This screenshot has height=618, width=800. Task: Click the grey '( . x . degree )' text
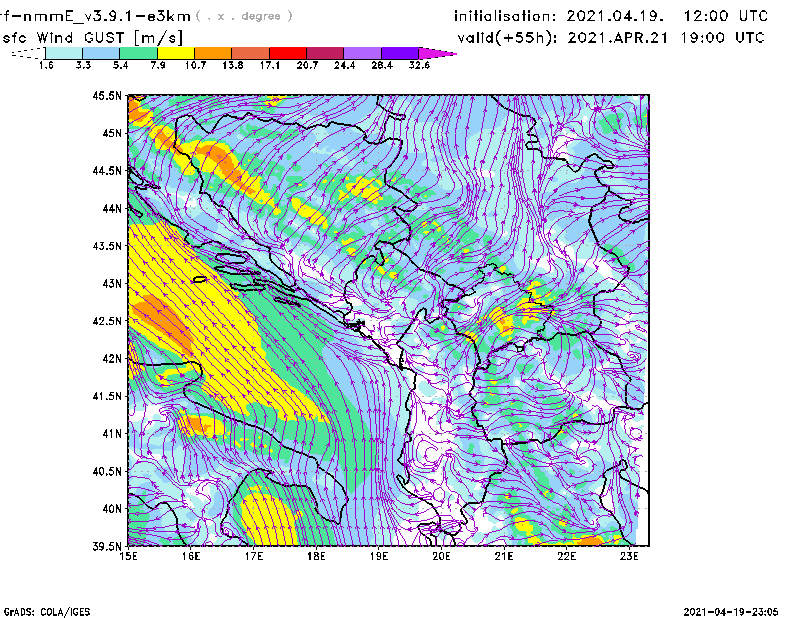244,16
